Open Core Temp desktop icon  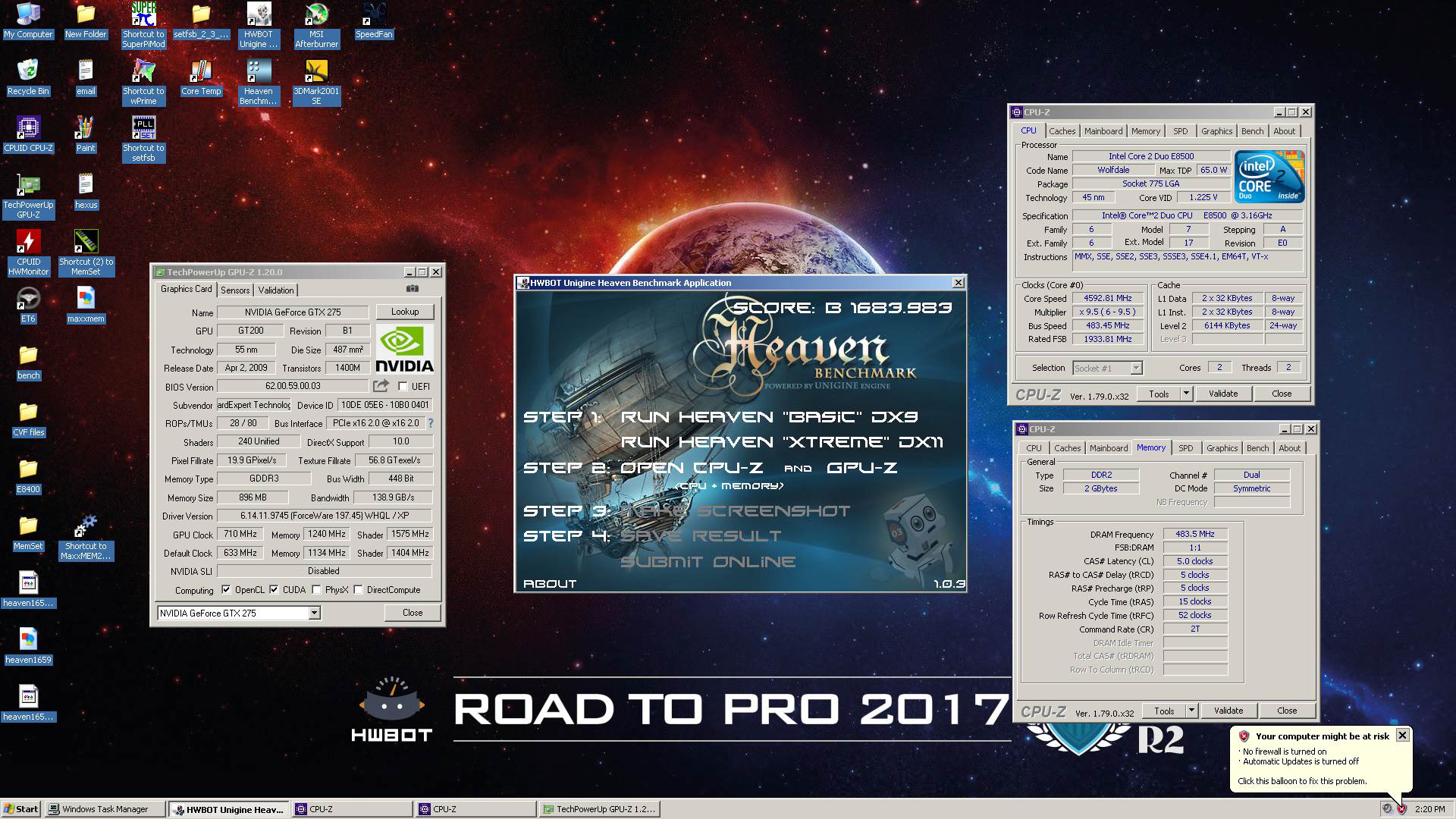coord(201,77)
